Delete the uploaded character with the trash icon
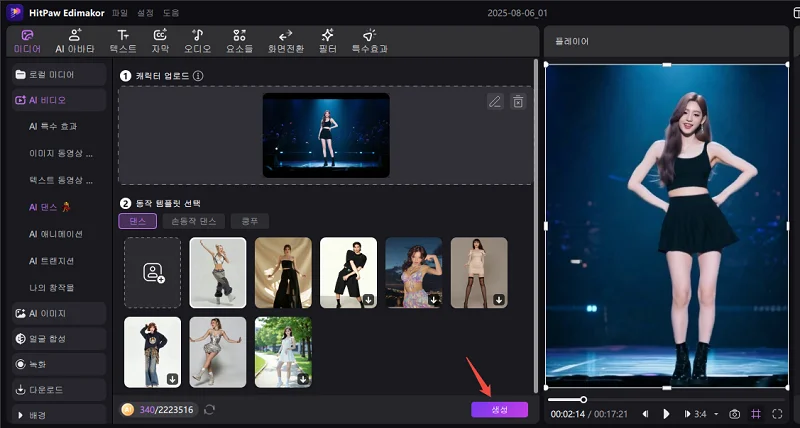The image size is (800, 428). point(518,101)
